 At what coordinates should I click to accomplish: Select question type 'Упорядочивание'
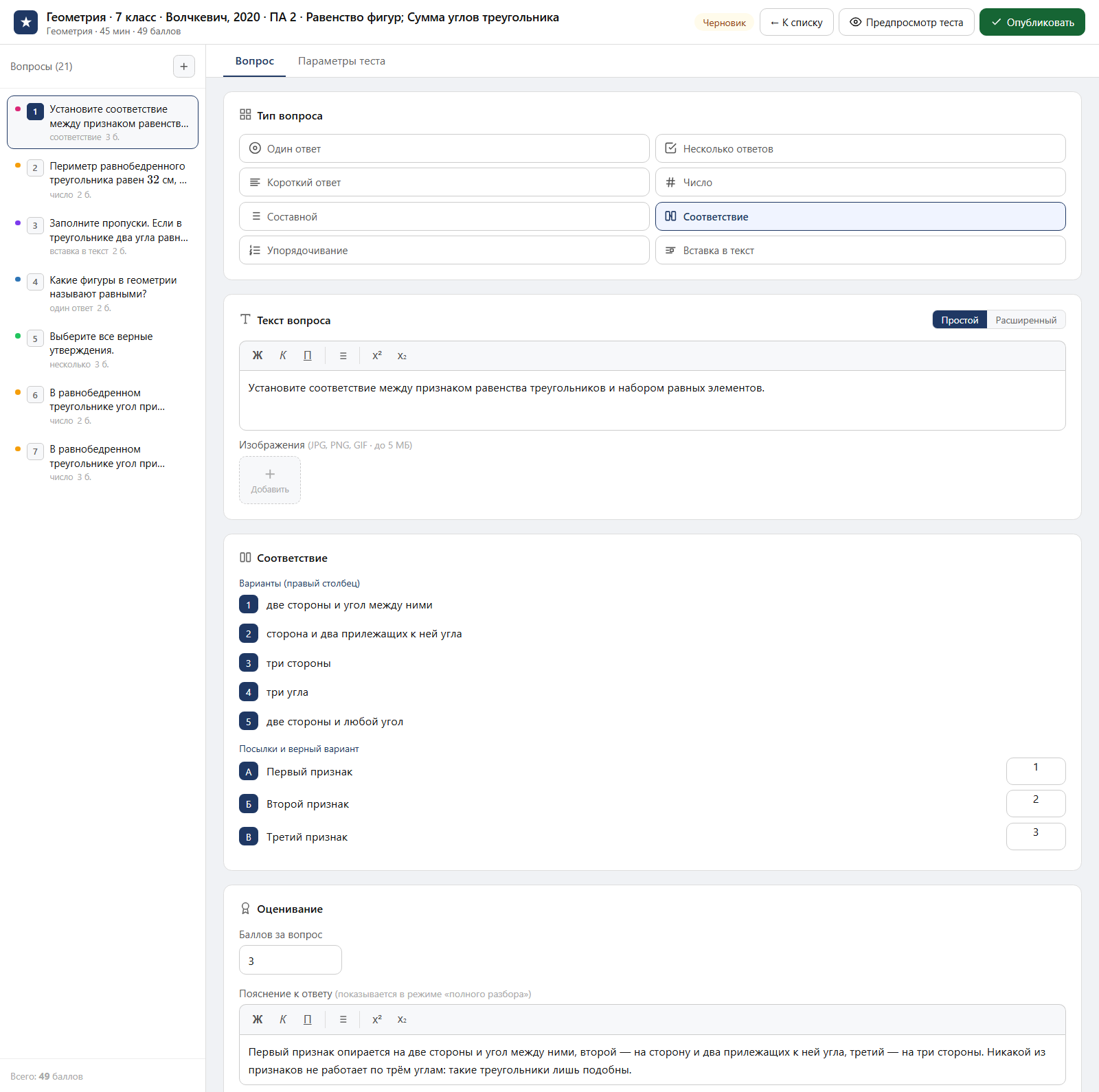tap(444, 251)
